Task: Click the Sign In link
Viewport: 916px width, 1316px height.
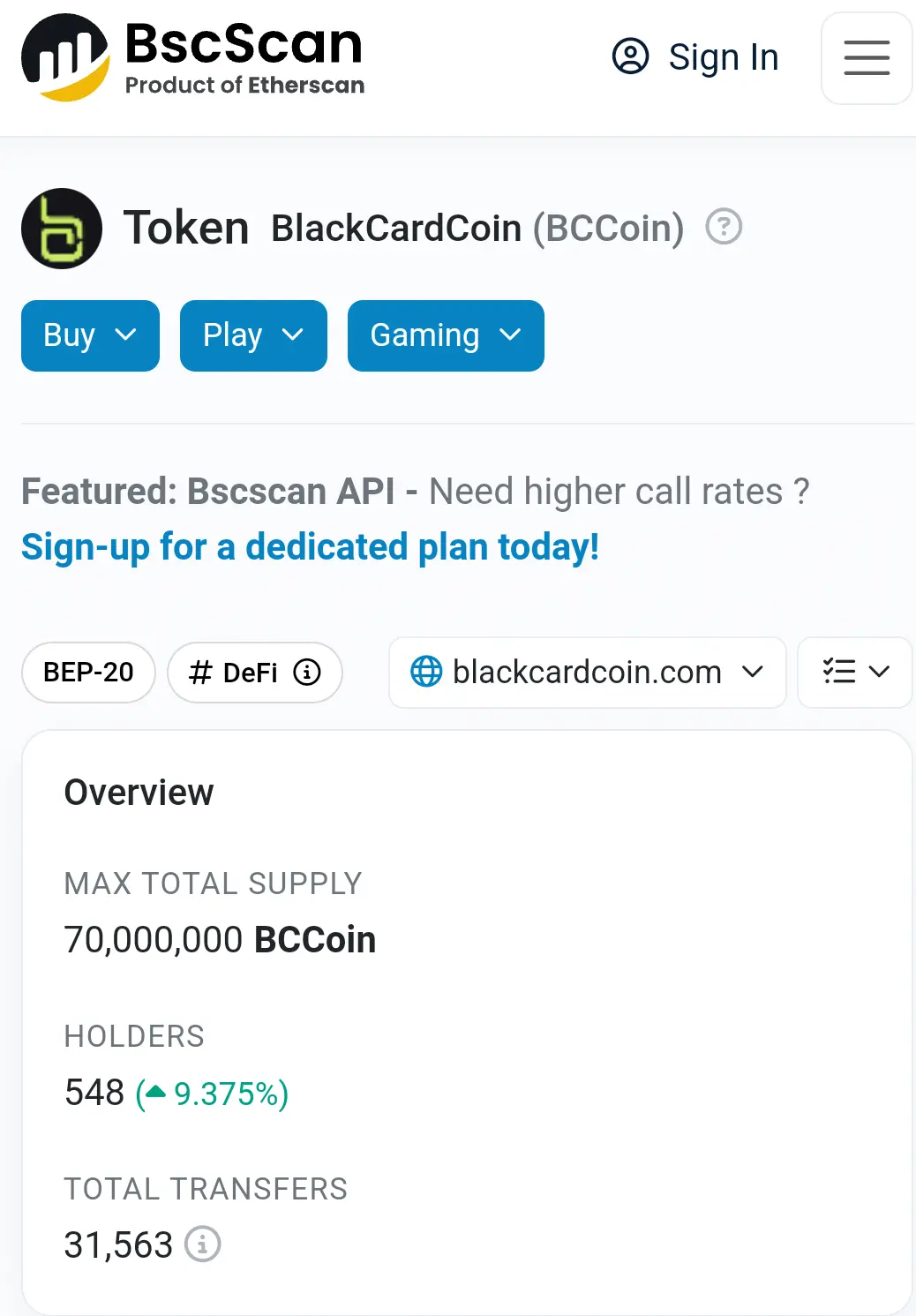Action: click(723, 57)
